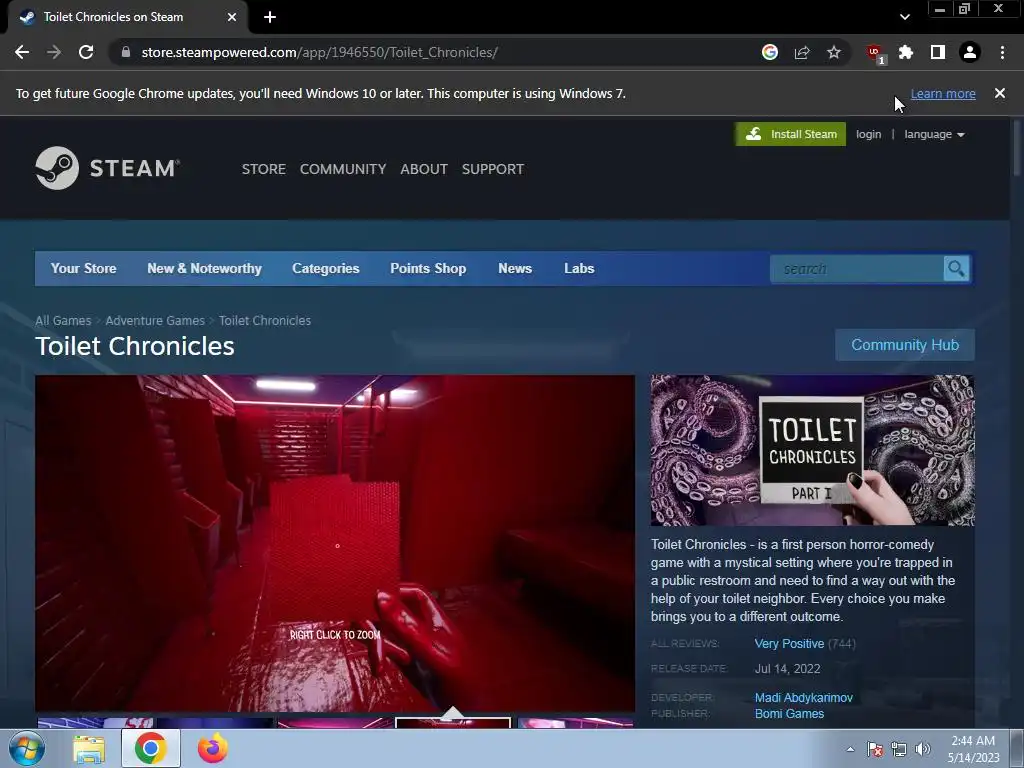This screenshot has width=1024, height=768.
Task: Click the Very Positive reviews link
Action: [789, 644]
